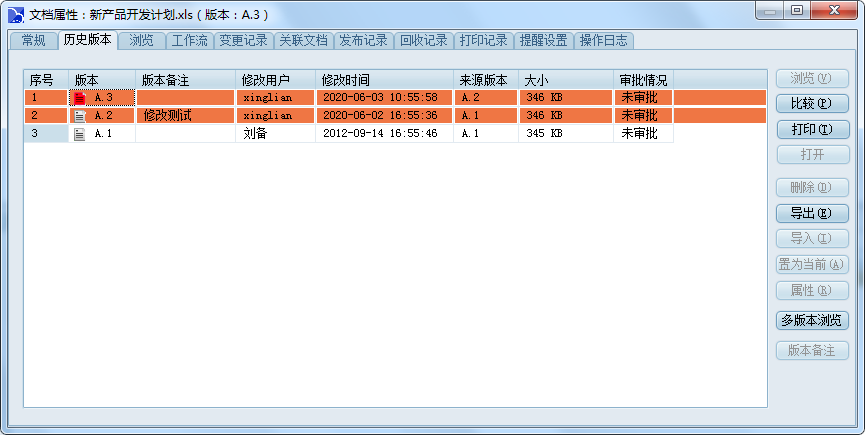
Task: Click the 打开 button
Action: [812, 154]
